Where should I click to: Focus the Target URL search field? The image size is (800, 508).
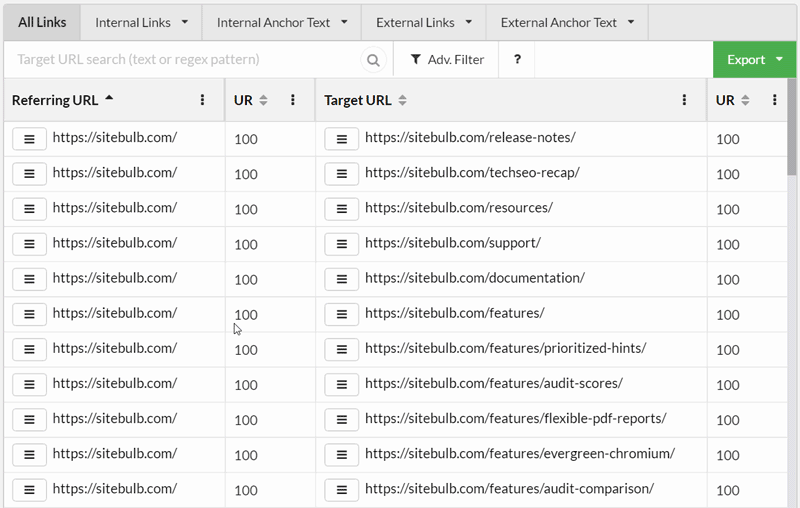point(184,60)
